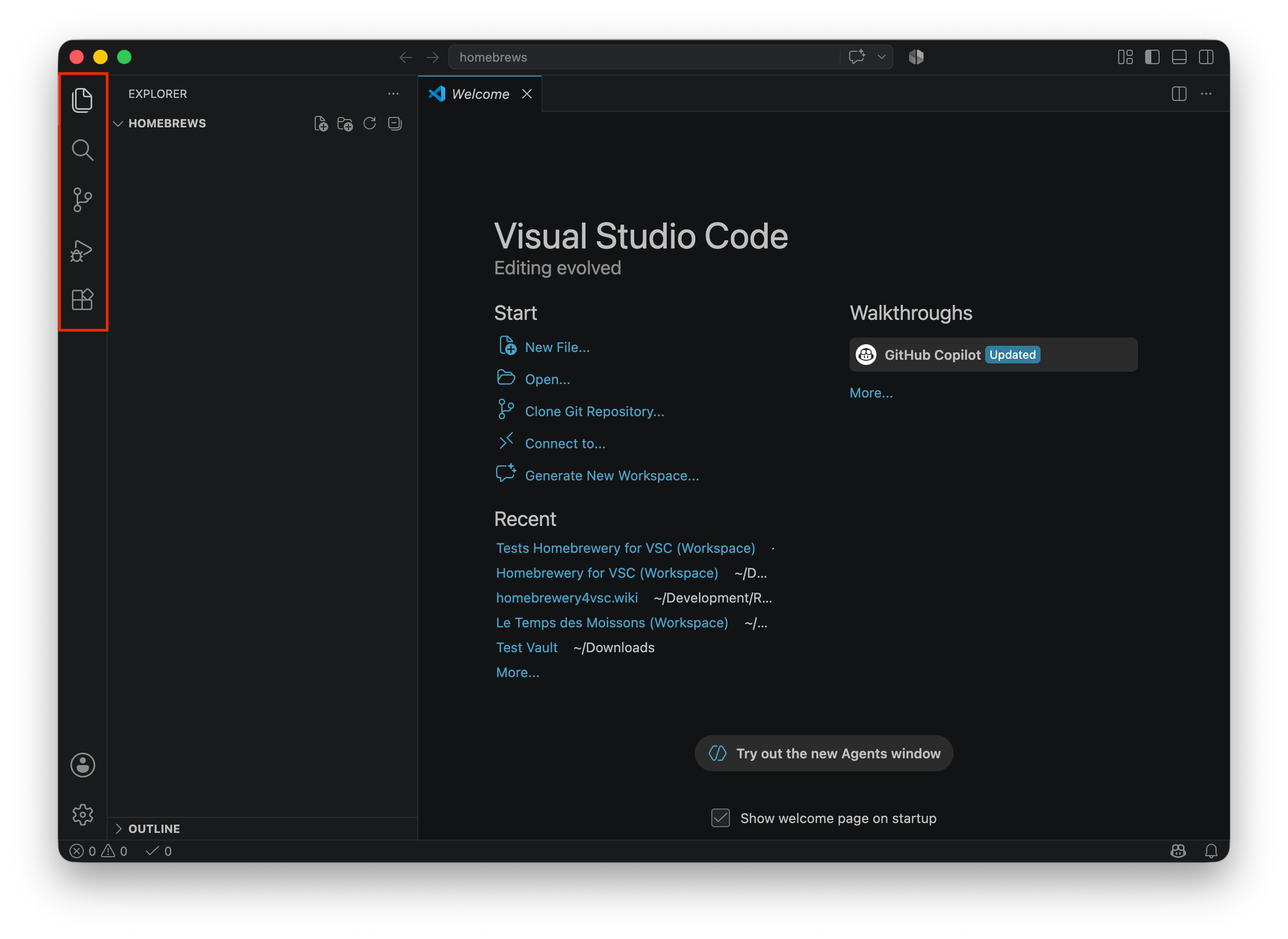Open the errors and warnings problems indicator

(x=98, y=851)
